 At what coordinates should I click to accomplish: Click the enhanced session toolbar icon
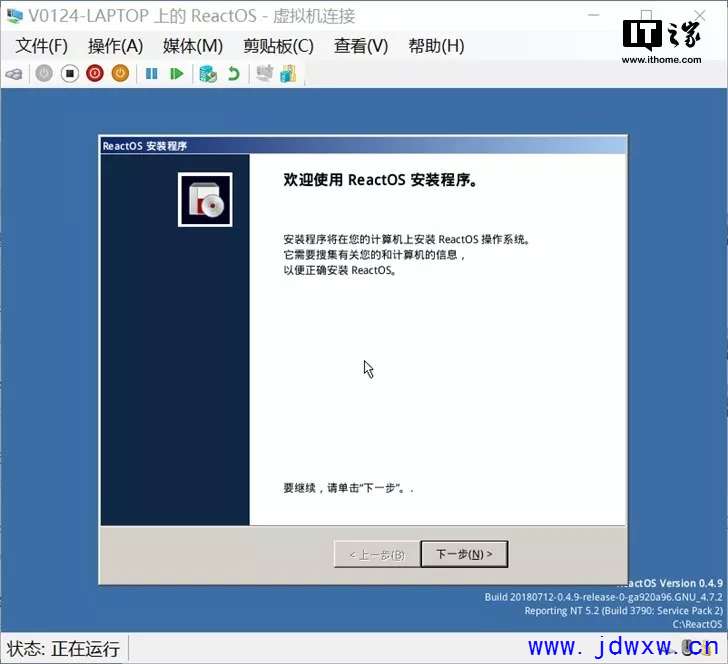[265, 74]
